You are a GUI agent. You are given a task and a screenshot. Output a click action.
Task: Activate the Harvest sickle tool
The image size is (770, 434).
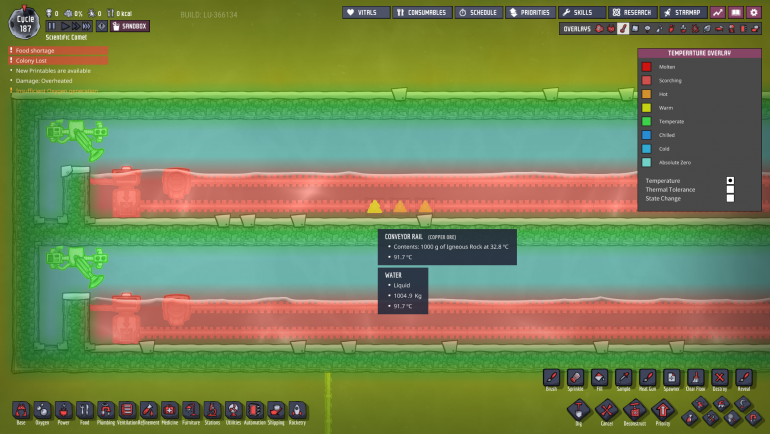click(742, 404)
